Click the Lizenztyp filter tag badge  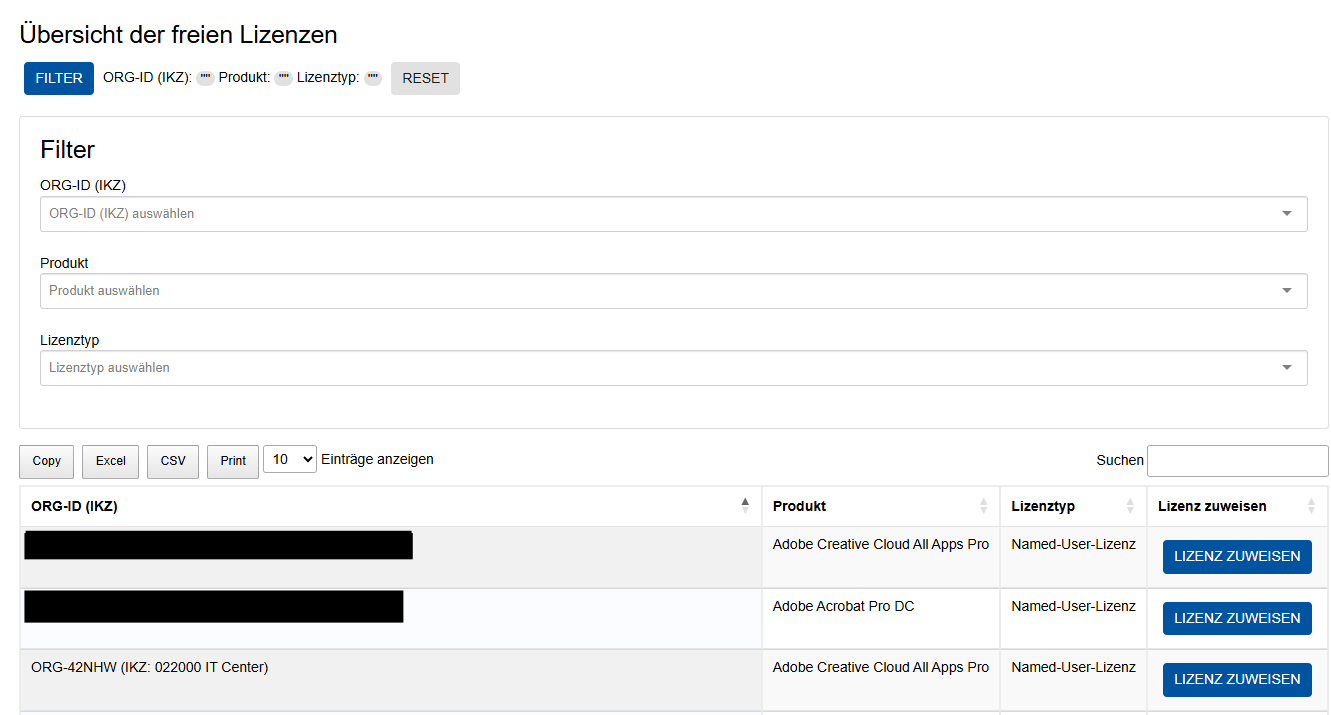coord(372,78)
